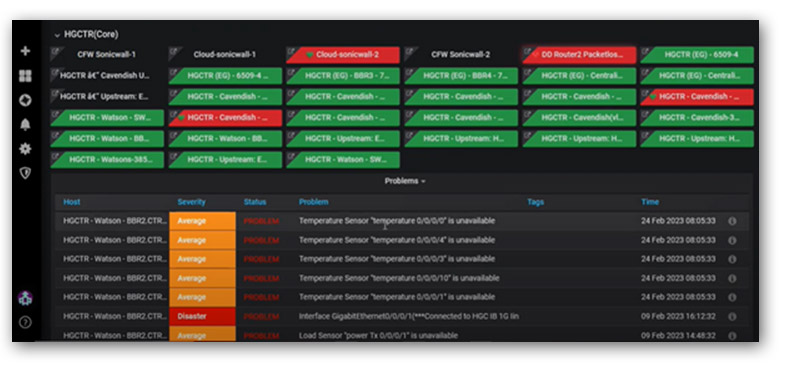Image resolution: width=790 pixels, height=369 pixels.
Task: Open the Alerting bell icon in sidebar
Action: (x=25, y=125)
